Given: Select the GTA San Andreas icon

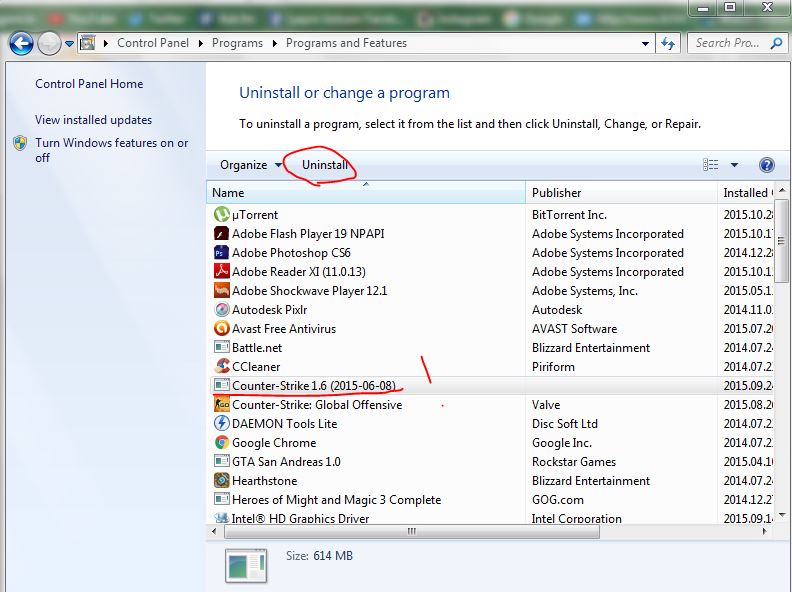Looking at the screenshot, I should pos(221,461).
